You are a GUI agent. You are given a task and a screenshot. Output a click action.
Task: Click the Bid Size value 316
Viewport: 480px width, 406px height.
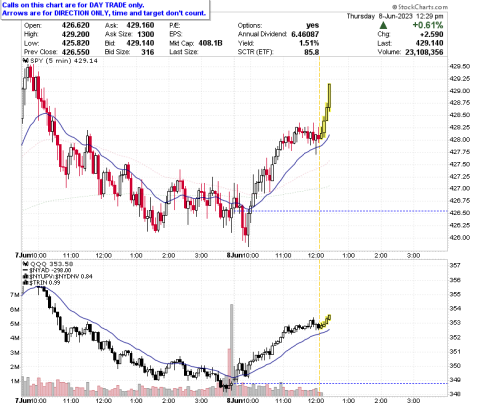pos(148,52)
